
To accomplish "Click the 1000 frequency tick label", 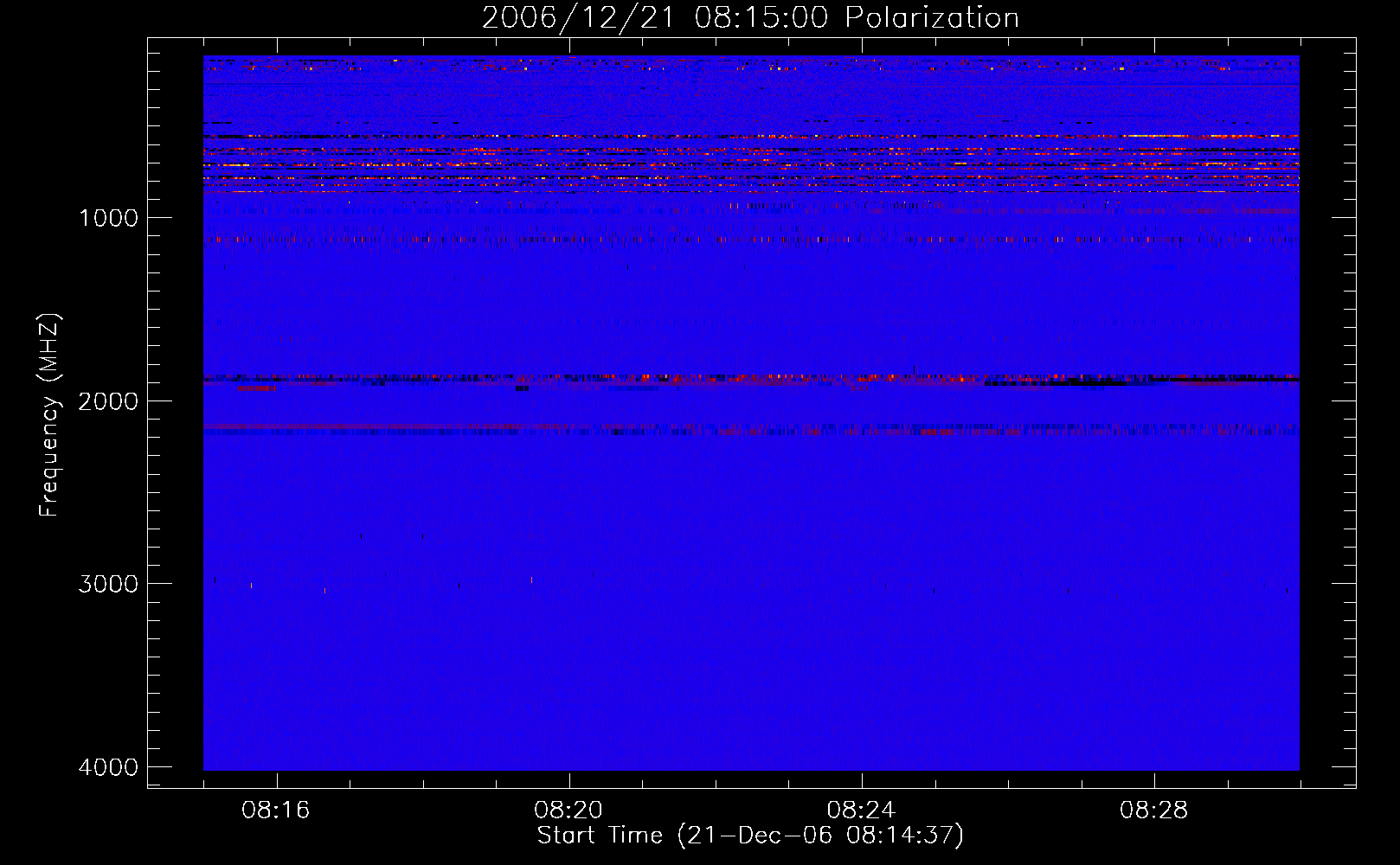I will (x=108, y=217).
